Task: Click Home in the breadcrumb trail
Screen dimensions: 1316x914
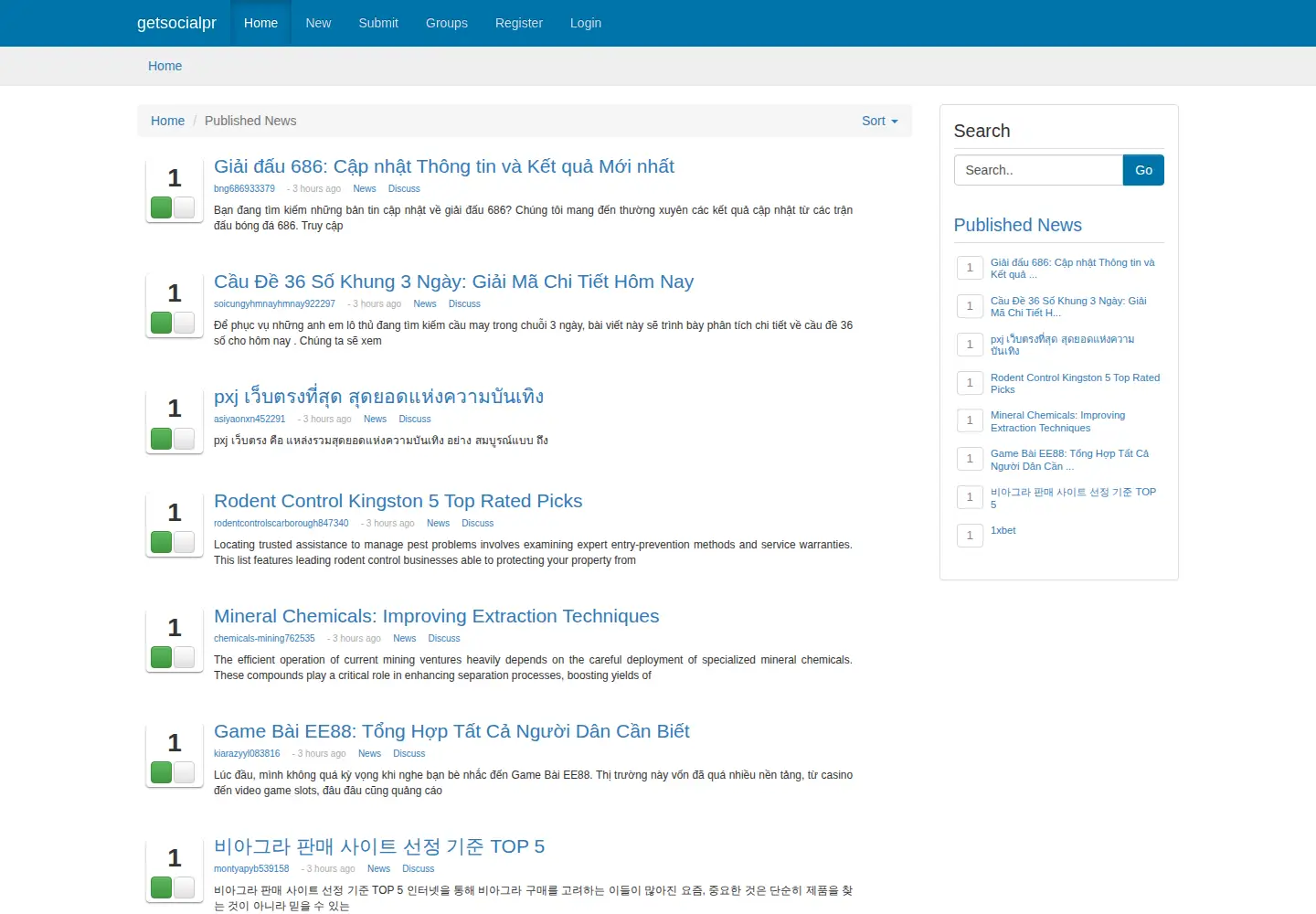Action: point(167,121)
